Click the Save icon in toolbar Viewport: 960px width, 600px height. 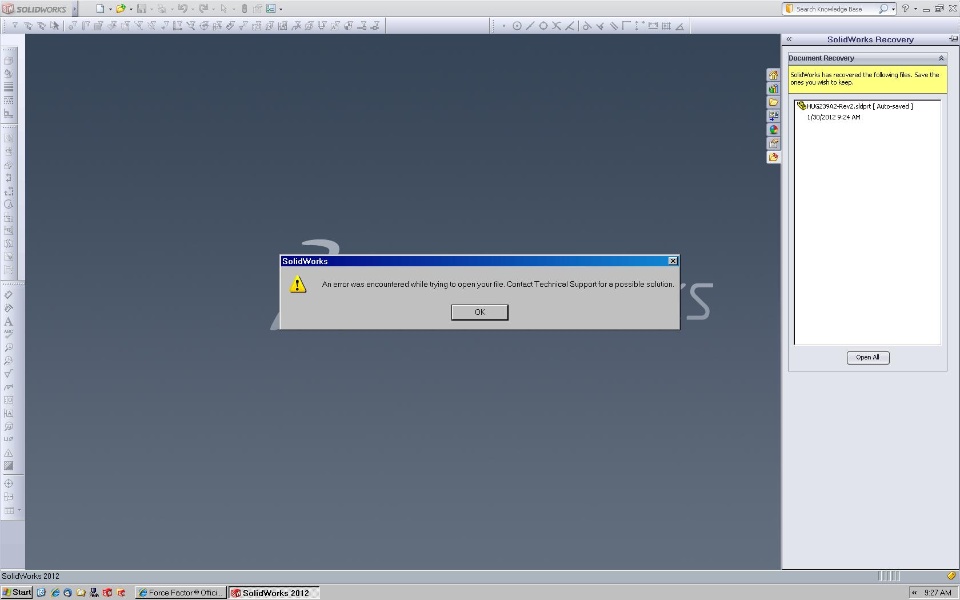[141, 9]
